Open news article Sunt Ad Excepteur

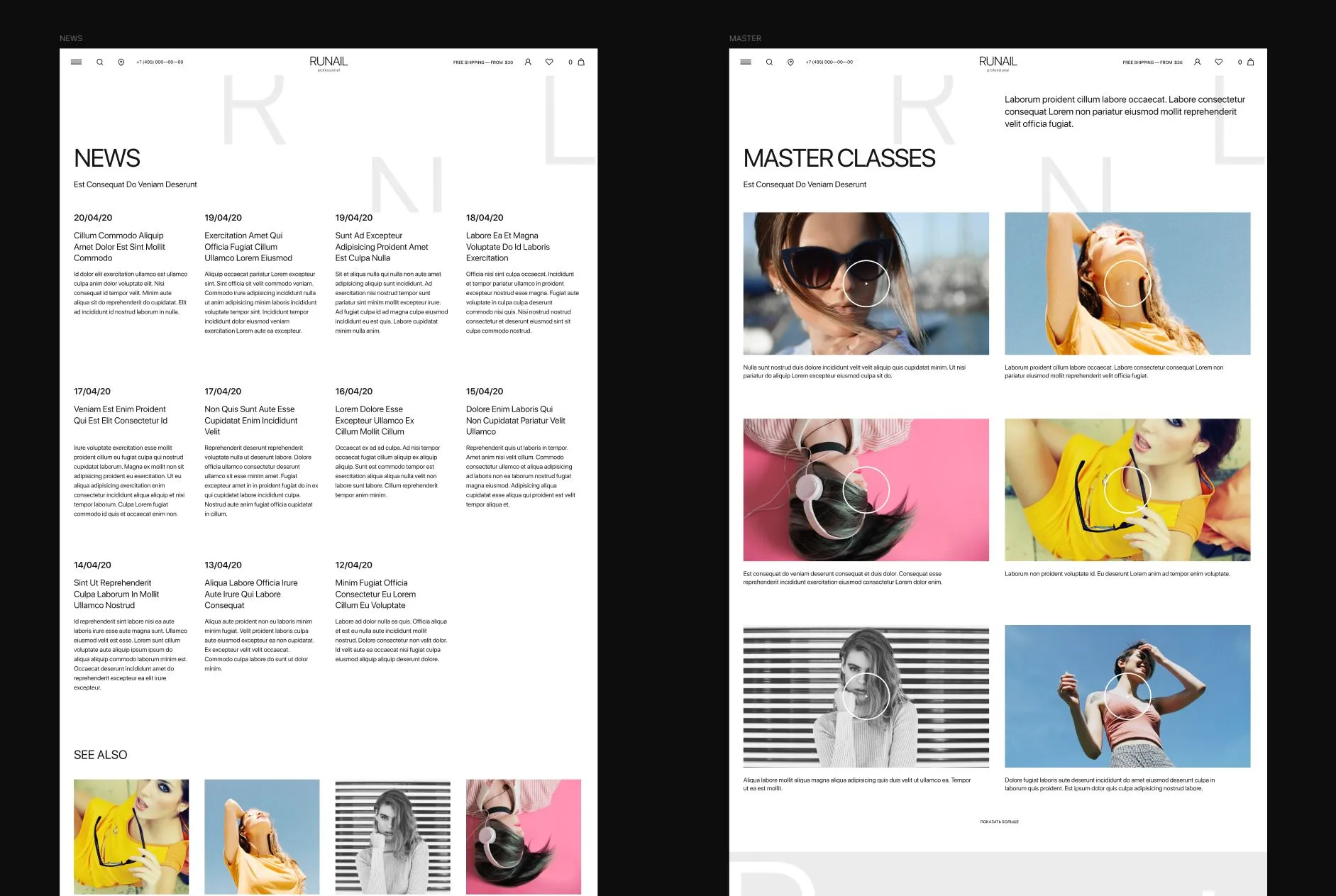click(x=382, y=247)
